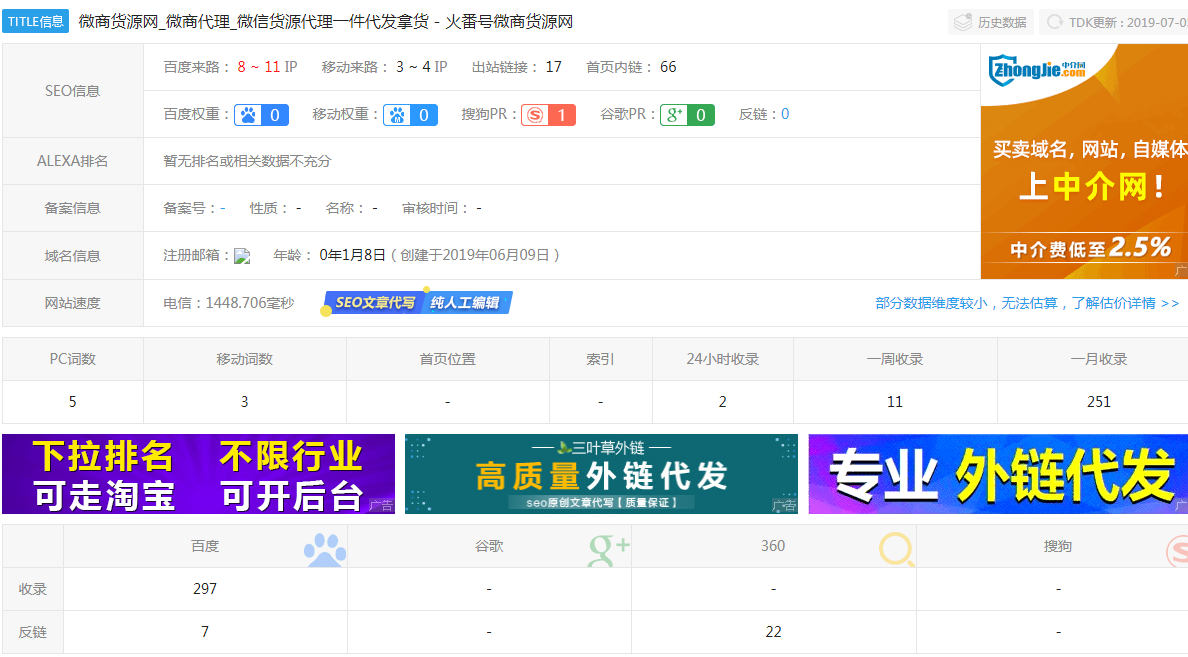The width and height of the screenshot is (1188, 657).
Task: Click the 360 magnifier icon in table header
Action: tap(896, 549)
